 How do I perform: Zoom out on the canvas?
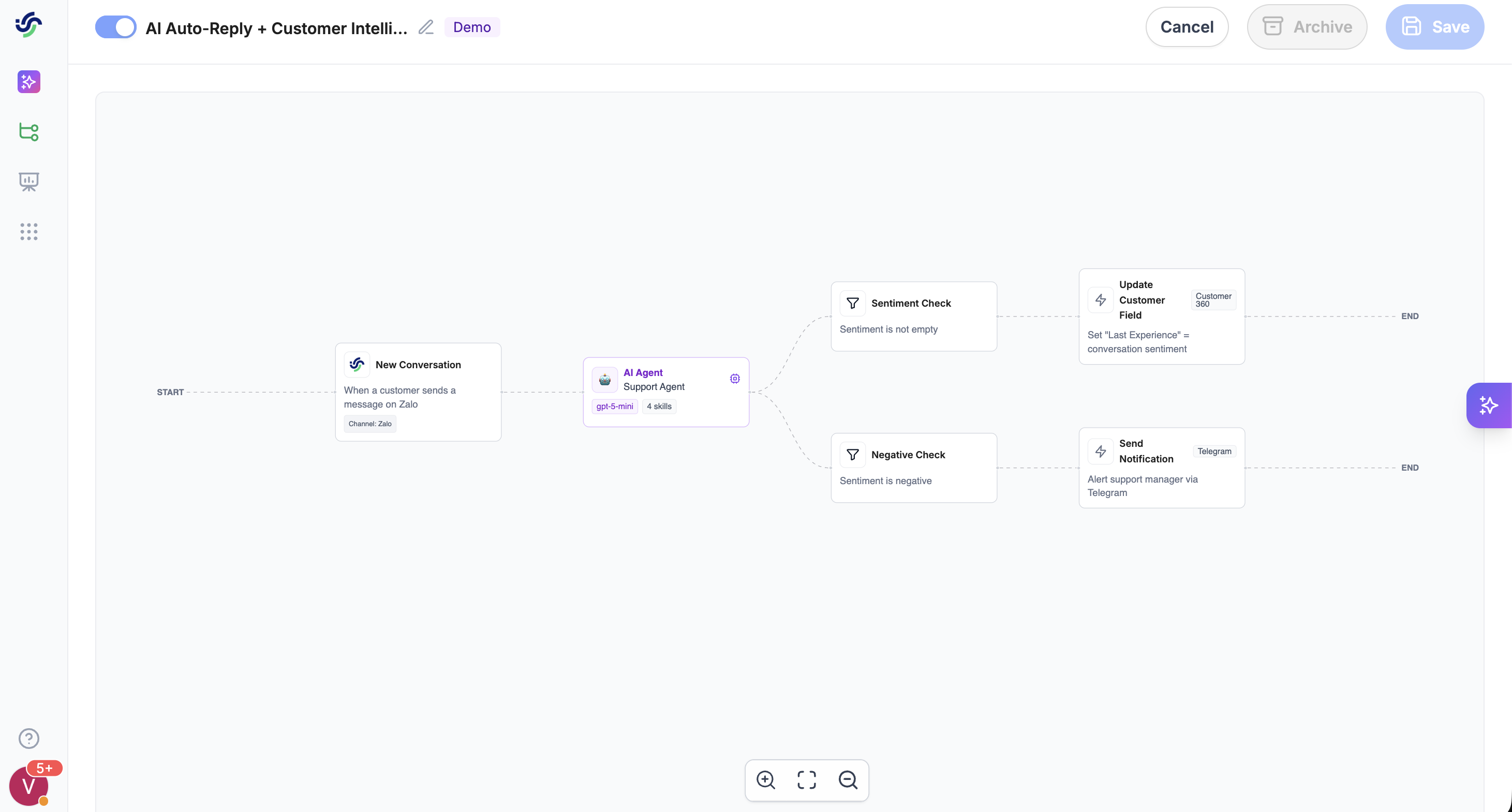pos(848,780)
